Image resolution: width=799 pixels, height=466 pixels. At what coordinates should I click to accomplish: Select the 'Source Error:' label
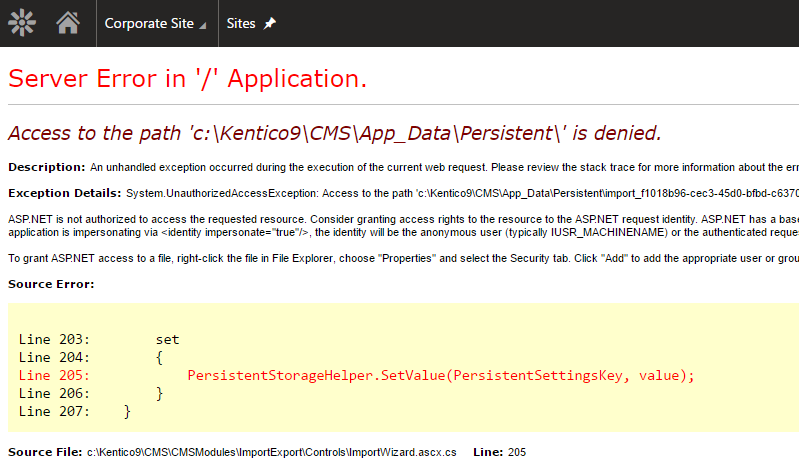(51, 284)
